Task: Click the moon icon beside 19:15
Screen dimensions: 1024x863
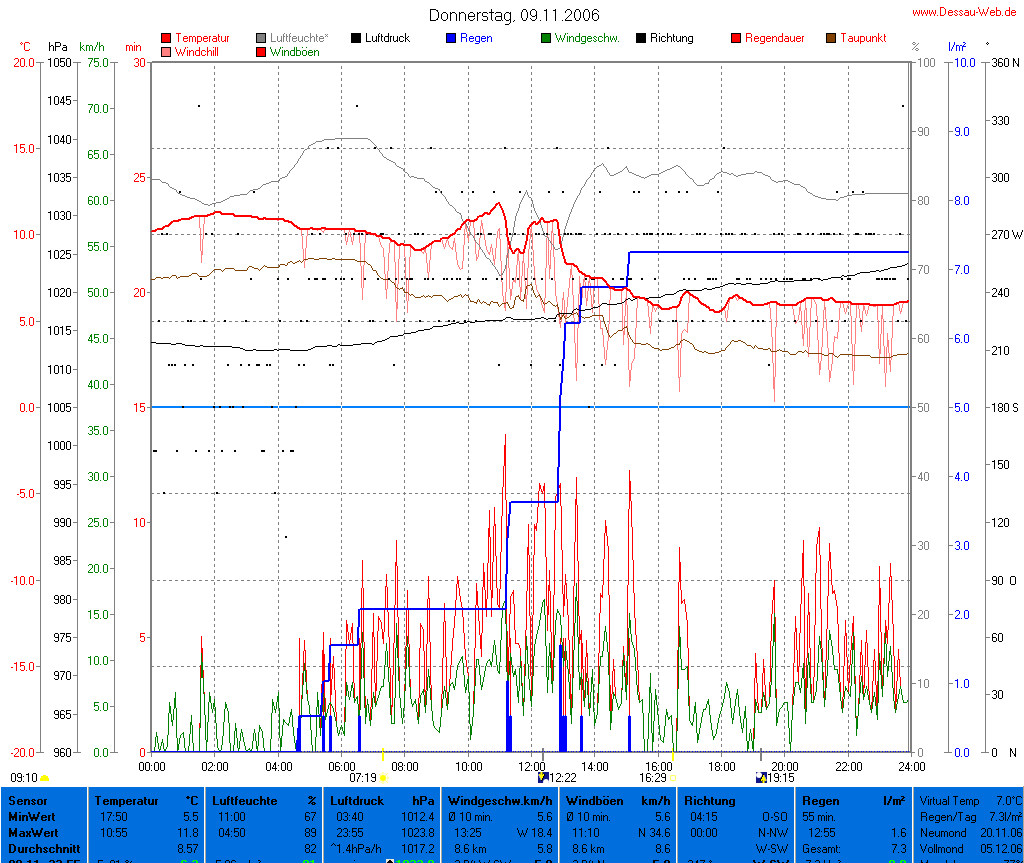Action: pyautogui.click(x=761, y=777)
